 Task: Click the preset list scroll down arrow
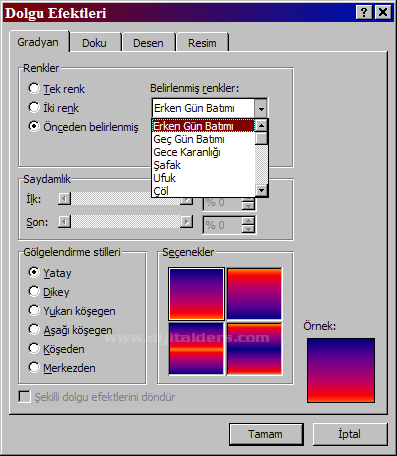pos(261,190)
